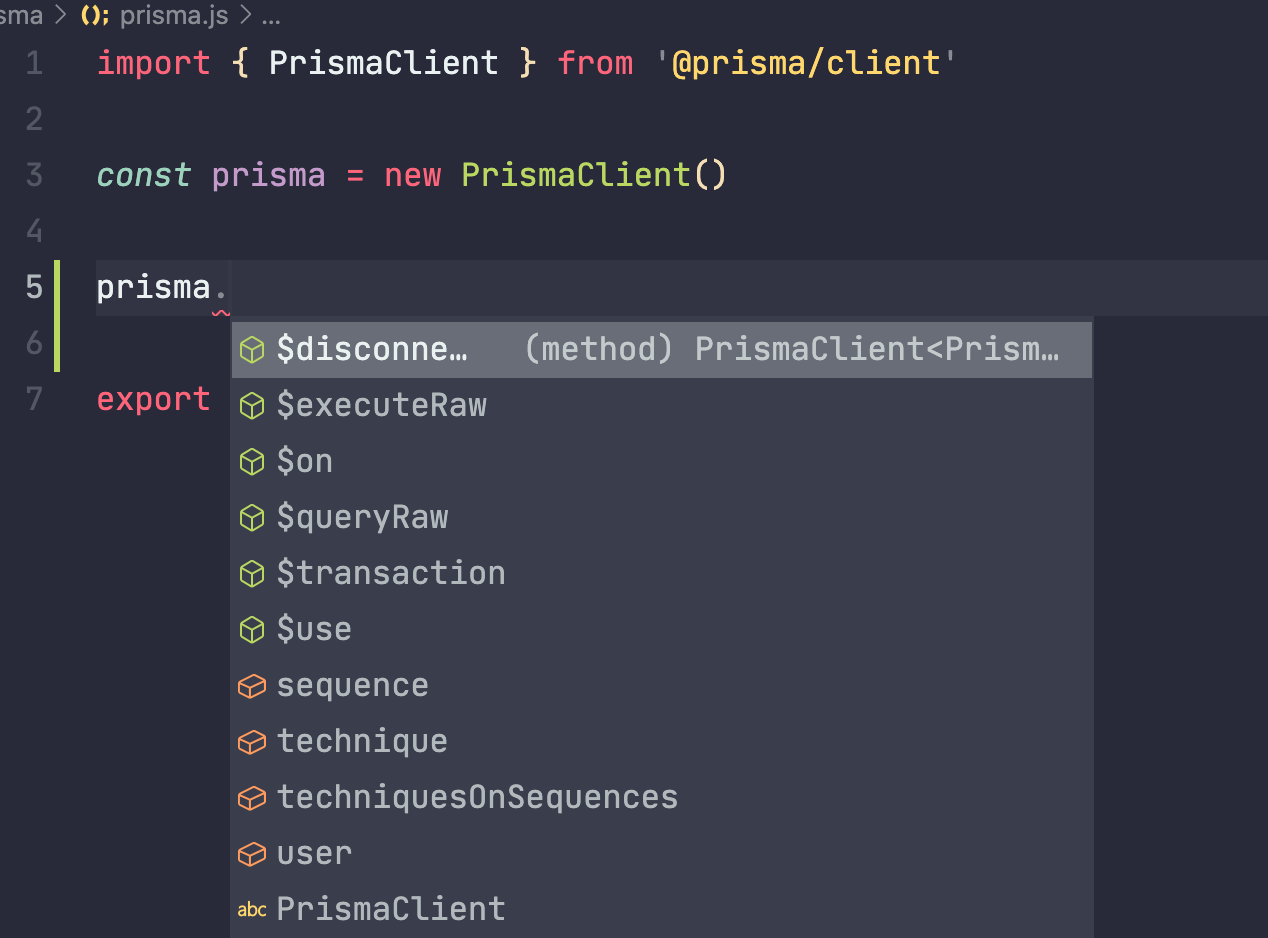The height and width of the screenshot is (938, 1268).
Task: Click the cube icon next to $executeRaw
Action: 251,405
